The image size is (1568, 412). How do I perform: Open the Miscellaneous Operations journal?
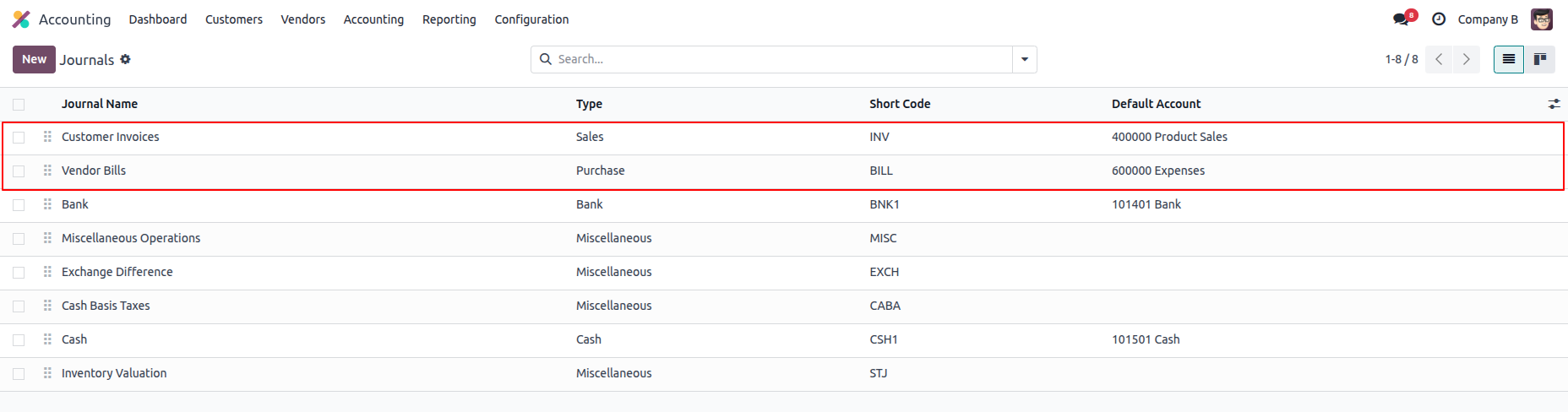click(x=131, y=238)
